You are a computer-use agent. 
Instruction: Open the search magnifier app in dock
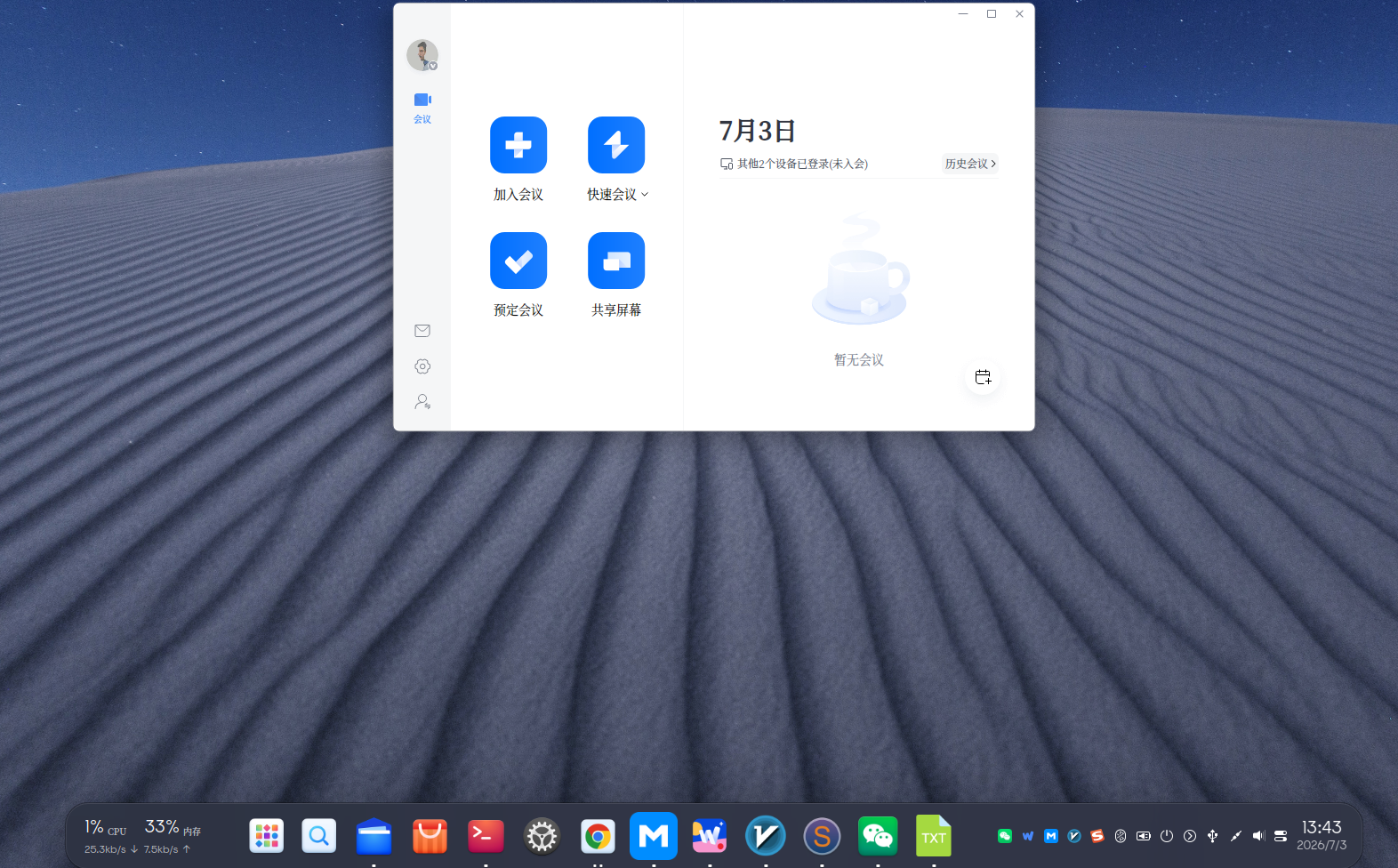coord(319,836)
